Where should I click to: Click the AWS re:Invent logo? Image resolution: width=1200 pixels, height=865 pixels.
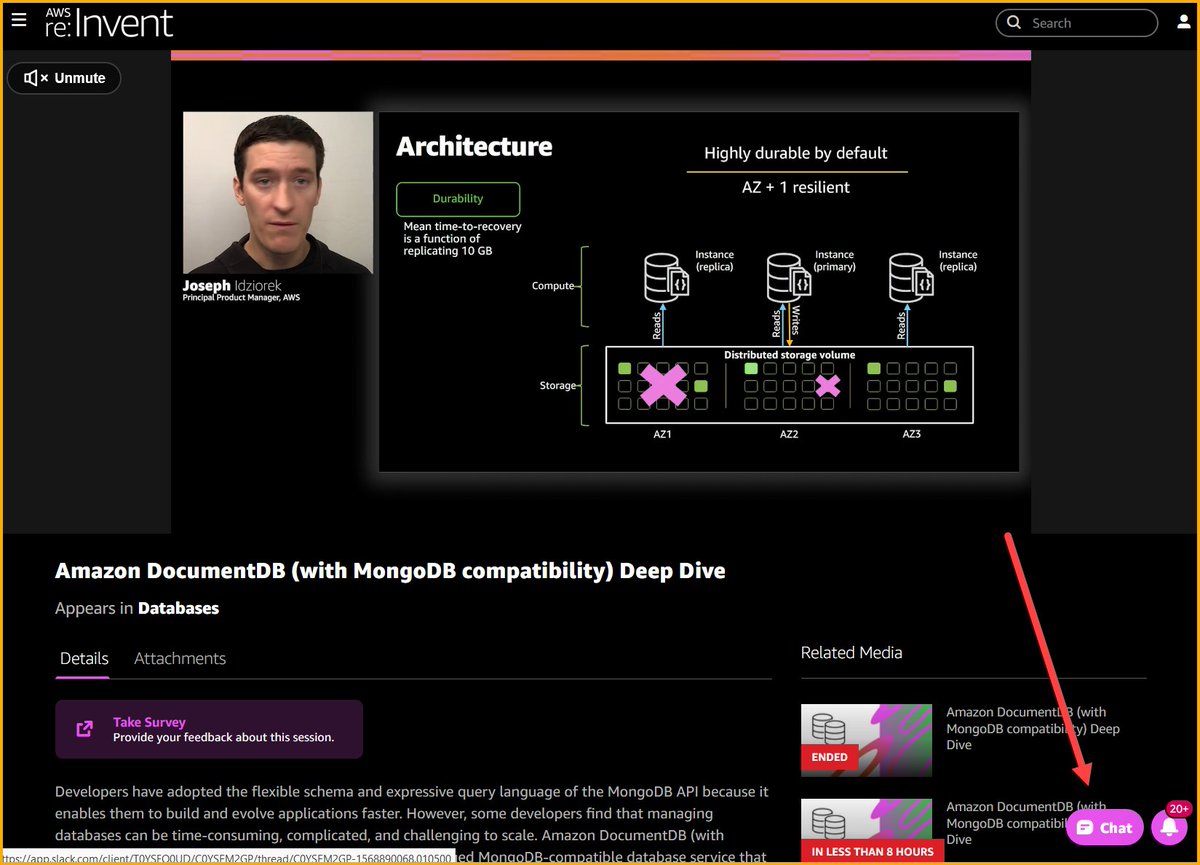[109, 22]
